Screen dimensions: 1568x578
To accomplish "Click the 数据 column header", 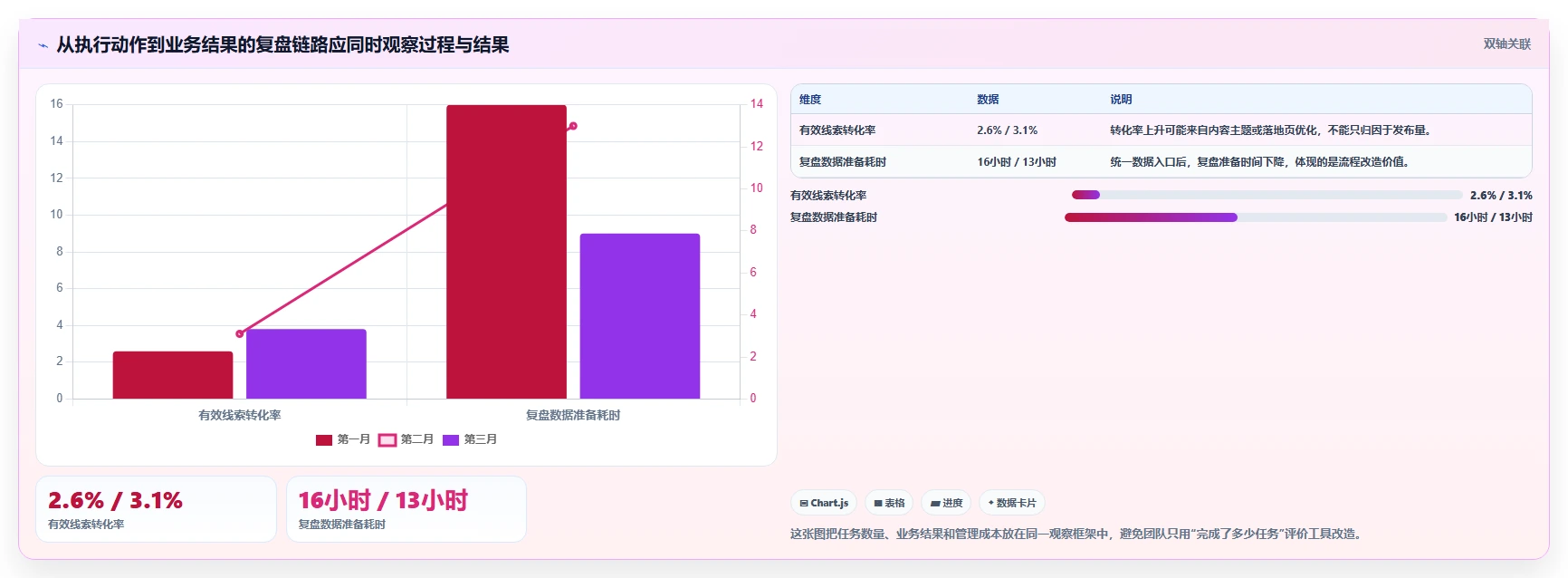I will [x=988, y=100].
